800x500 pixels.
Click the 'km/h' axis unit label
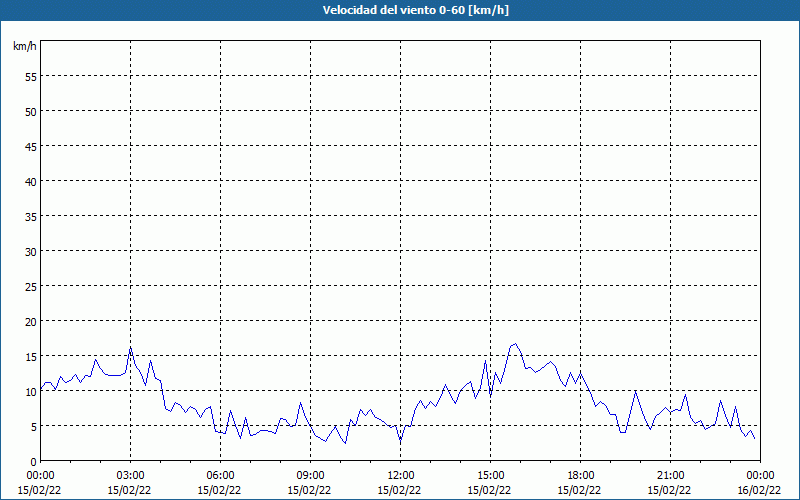coord(24,46)
